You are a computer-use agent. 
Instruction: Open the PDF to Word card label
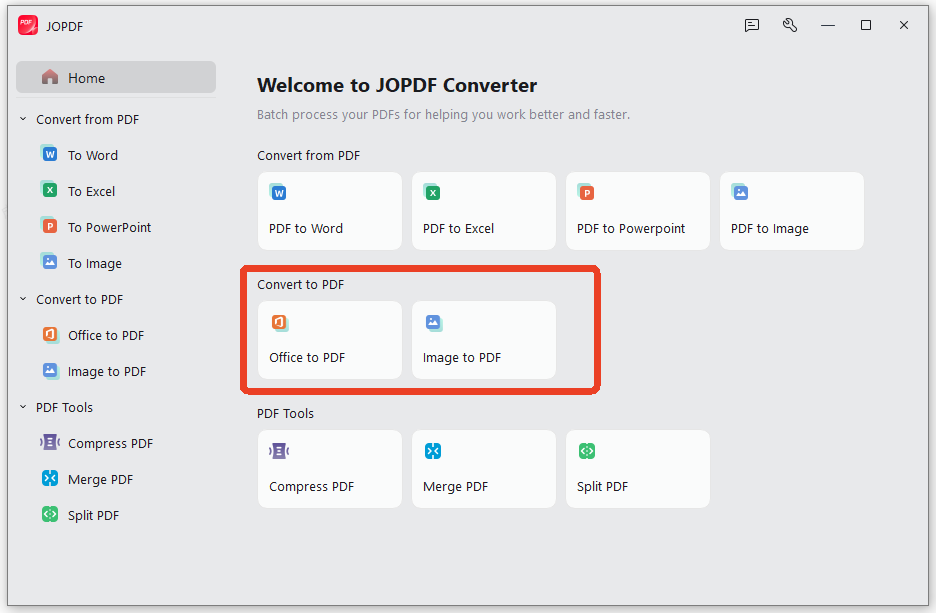(306, 229)
